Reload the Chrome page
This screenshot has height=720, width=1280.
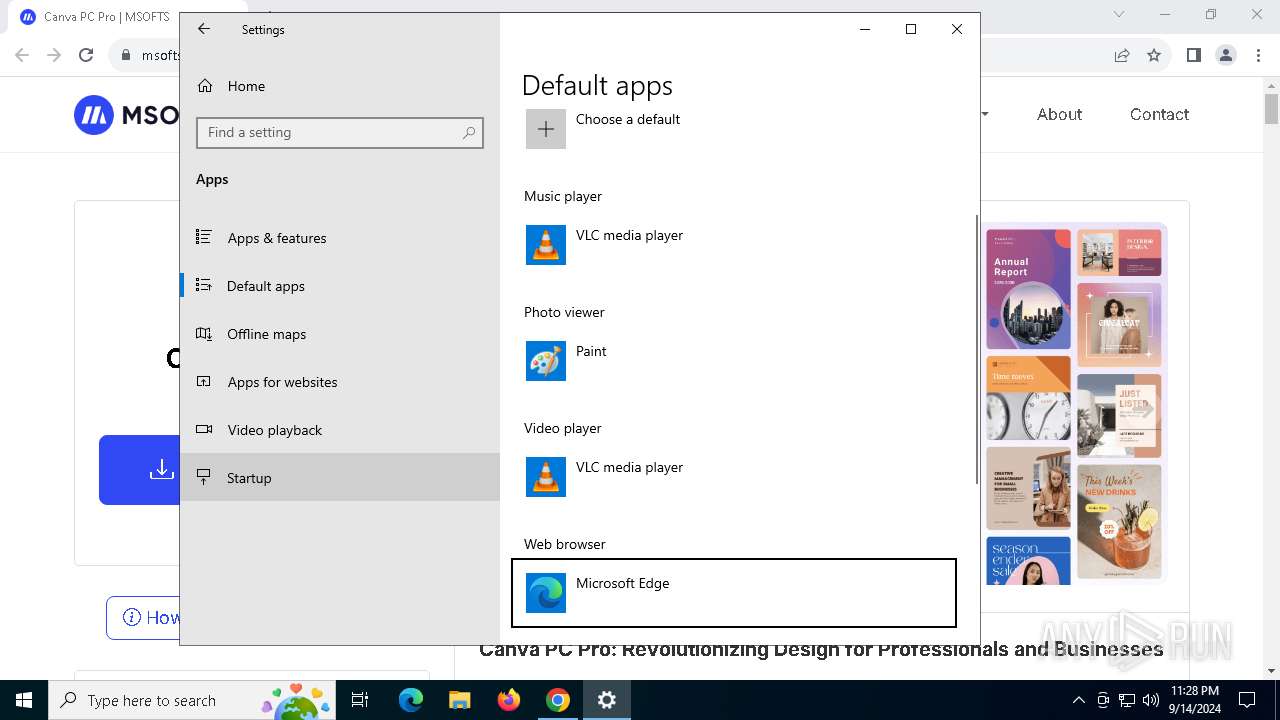pyautogui.click(x=86, y=55)
